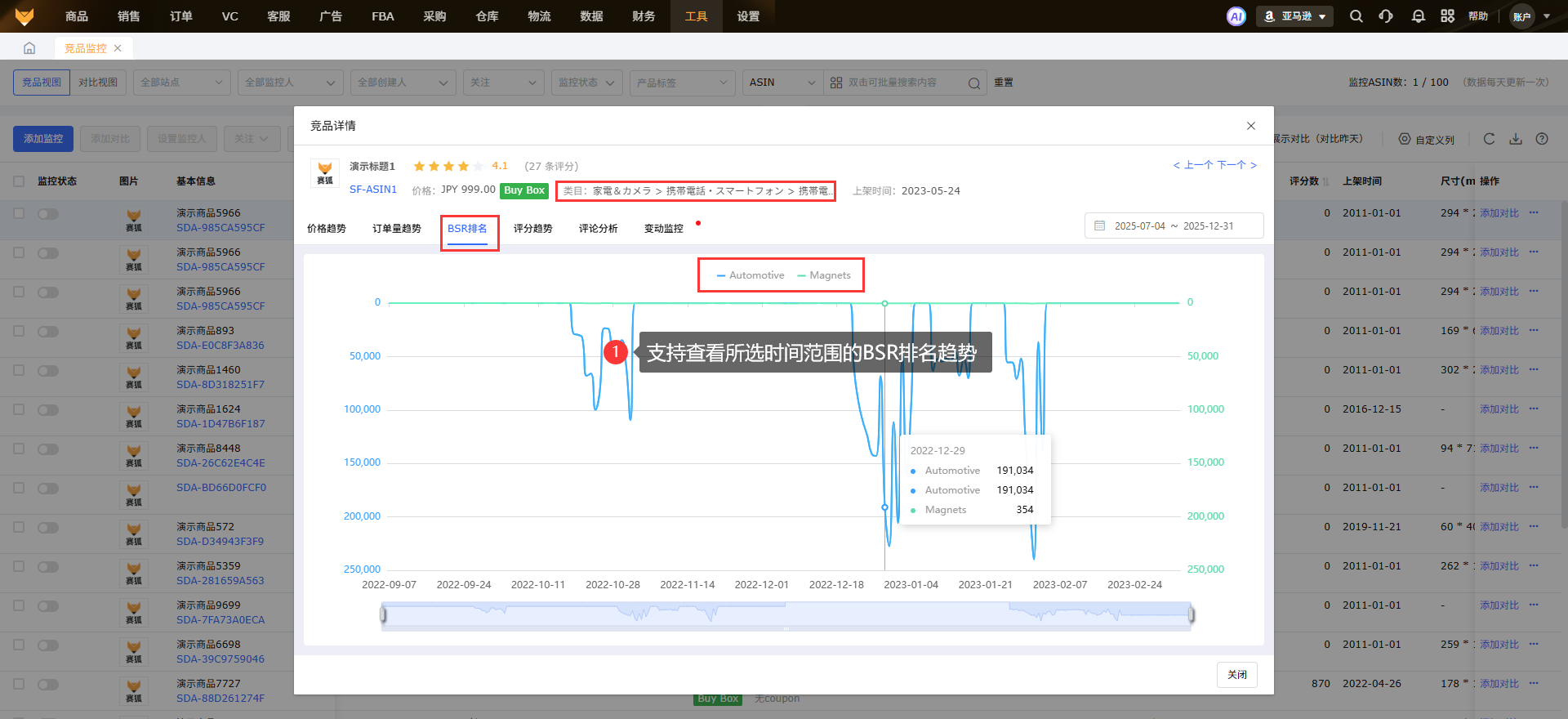Toggle monitoring switch for 演示商品5359
The width and height of the screenshot is (1568, 719).
48,567
